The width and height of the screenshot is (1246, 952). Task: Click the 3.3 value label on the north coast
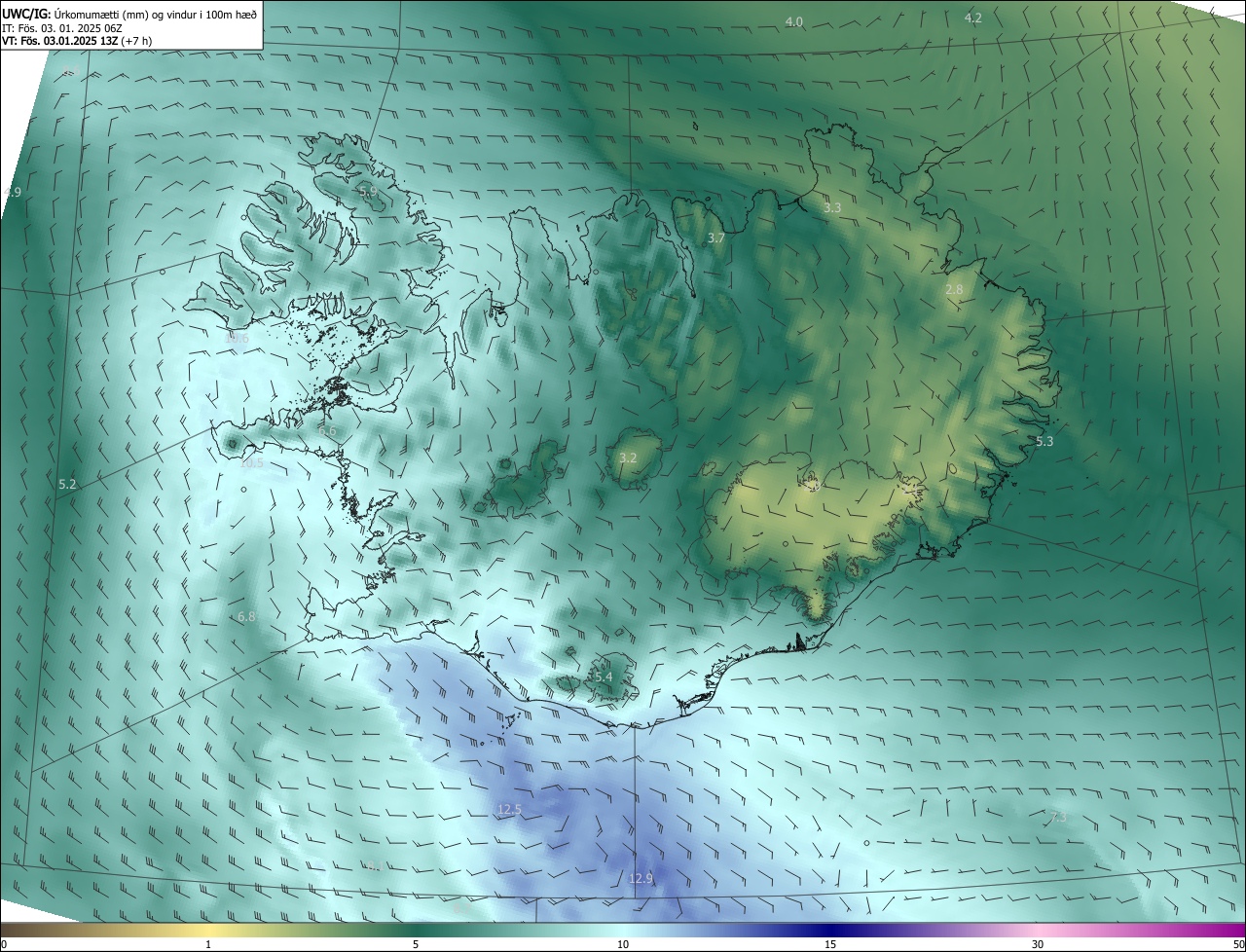click(832, 208)
